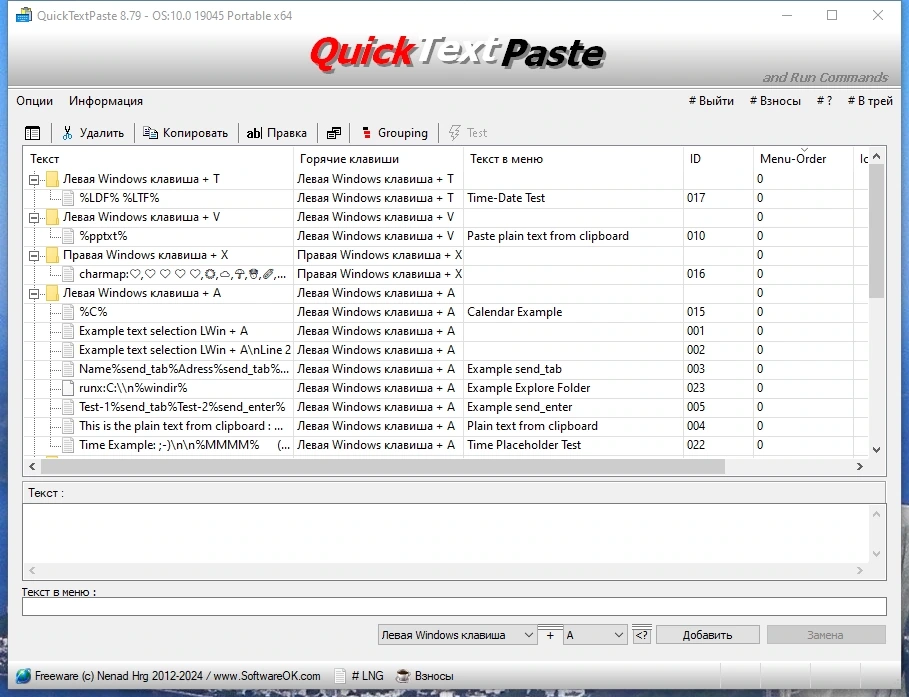Viewport: 909px width, 697px height.
Task: Click the scissors Удалить icon
Action: [x=68, y=133]
